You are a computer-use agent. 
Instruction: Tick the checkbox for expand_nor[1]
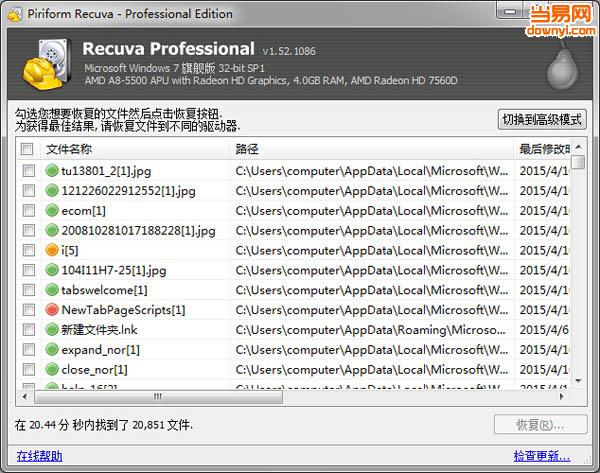coord(27,350)
